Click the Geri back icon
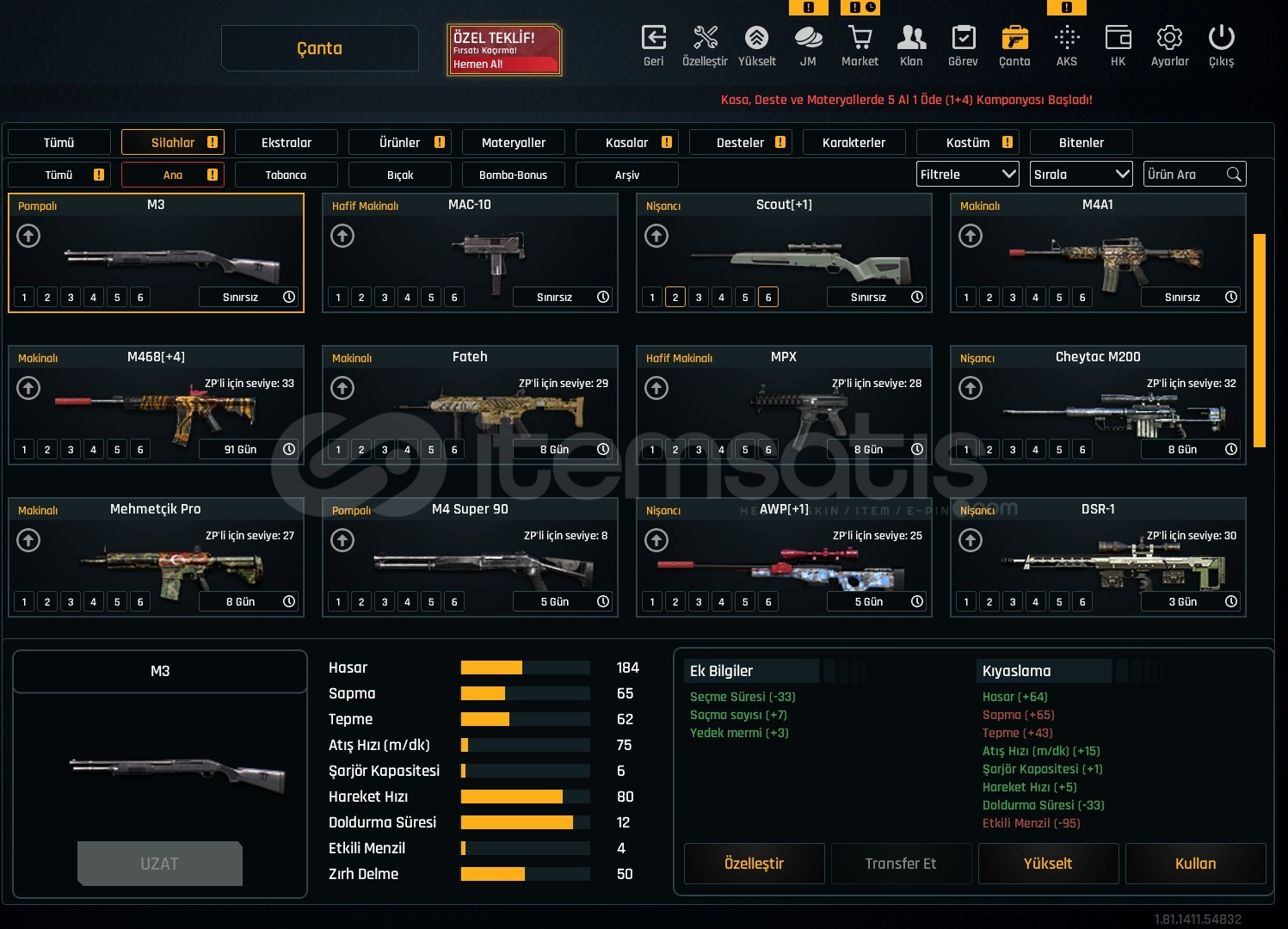This screenshot has height=929, width=1288. (654, 38)
